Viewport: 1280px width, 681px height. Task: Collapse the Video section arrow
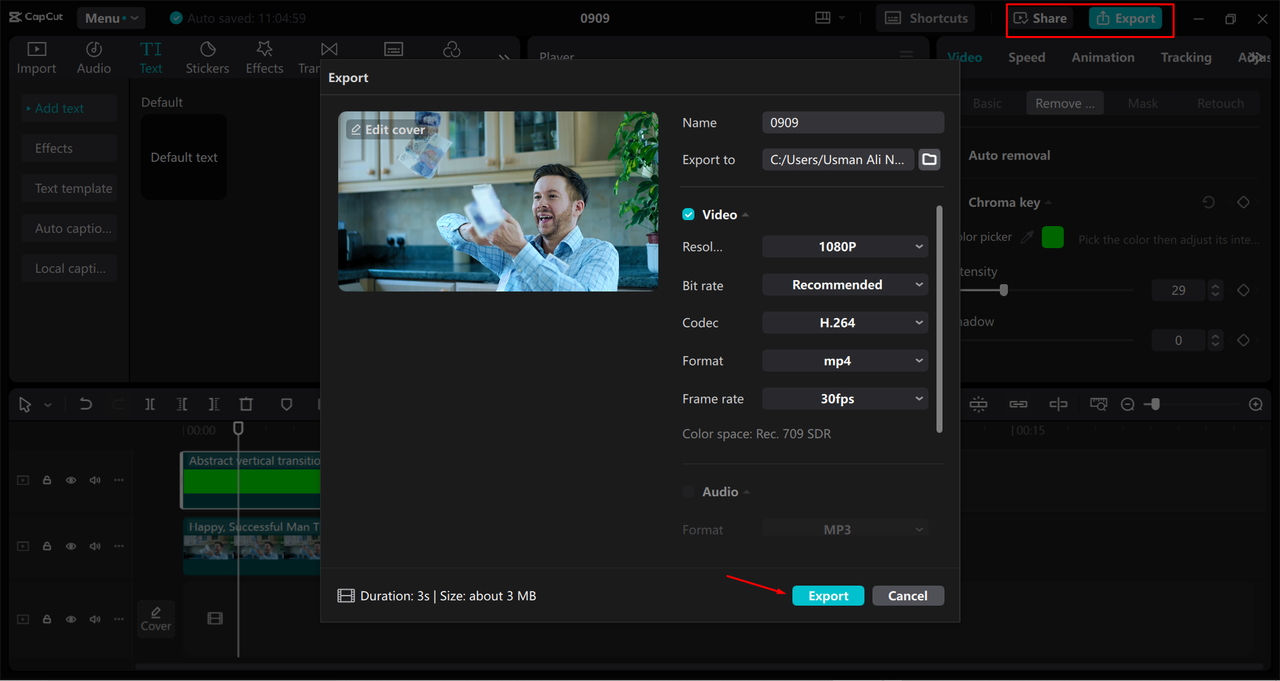[x=745, y=215]
